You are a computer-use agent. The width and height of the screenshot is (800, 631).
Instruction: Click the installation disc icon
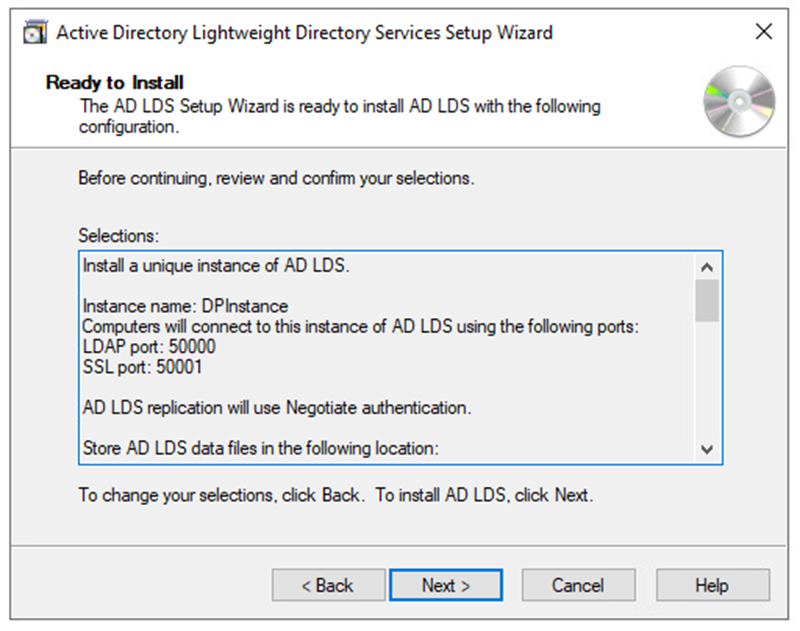tap(739, 101)
